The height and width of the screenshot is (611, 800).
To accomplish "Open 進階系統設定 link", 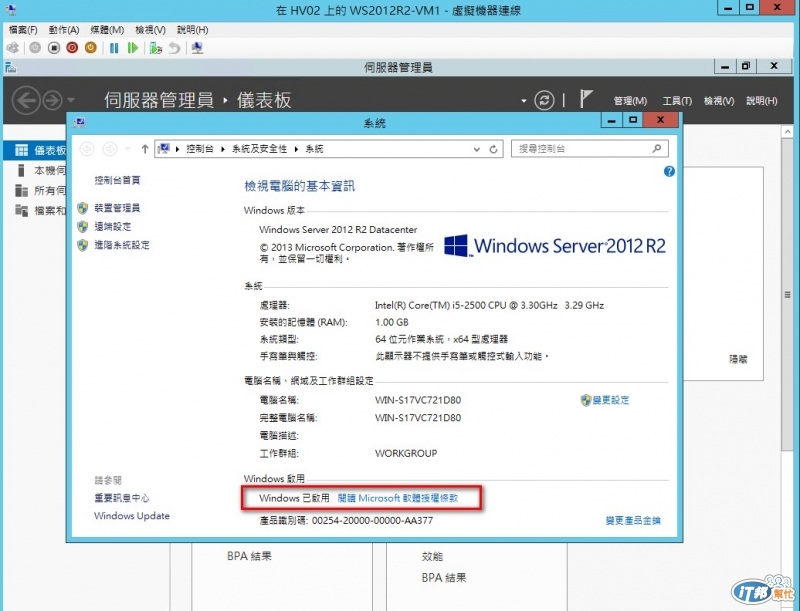I will click(x=122, y=245).
